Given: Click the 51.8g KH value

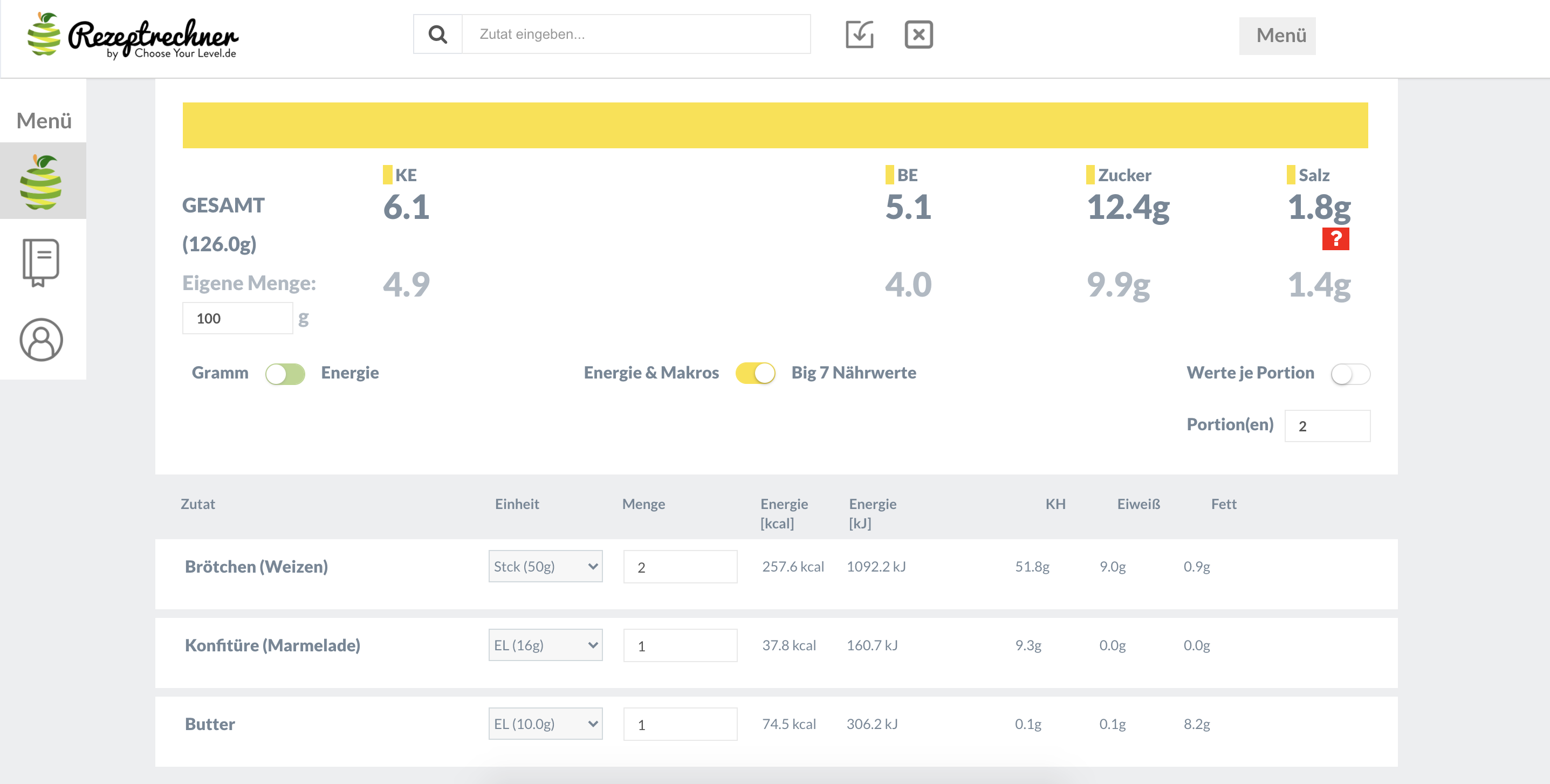Looking at the screenshot, I should point(1032,567).
